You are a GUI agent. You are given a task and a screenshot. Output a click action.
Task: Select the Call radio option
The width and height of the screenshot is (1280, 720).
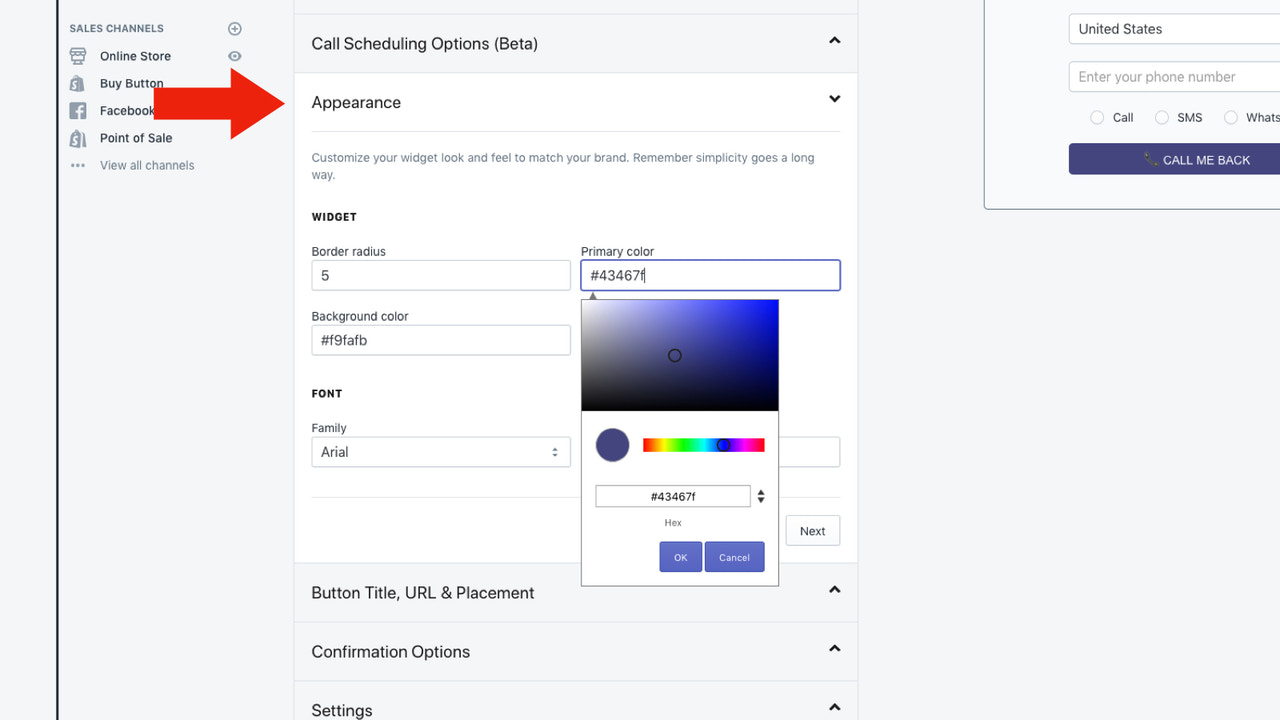click(1096, 117)
